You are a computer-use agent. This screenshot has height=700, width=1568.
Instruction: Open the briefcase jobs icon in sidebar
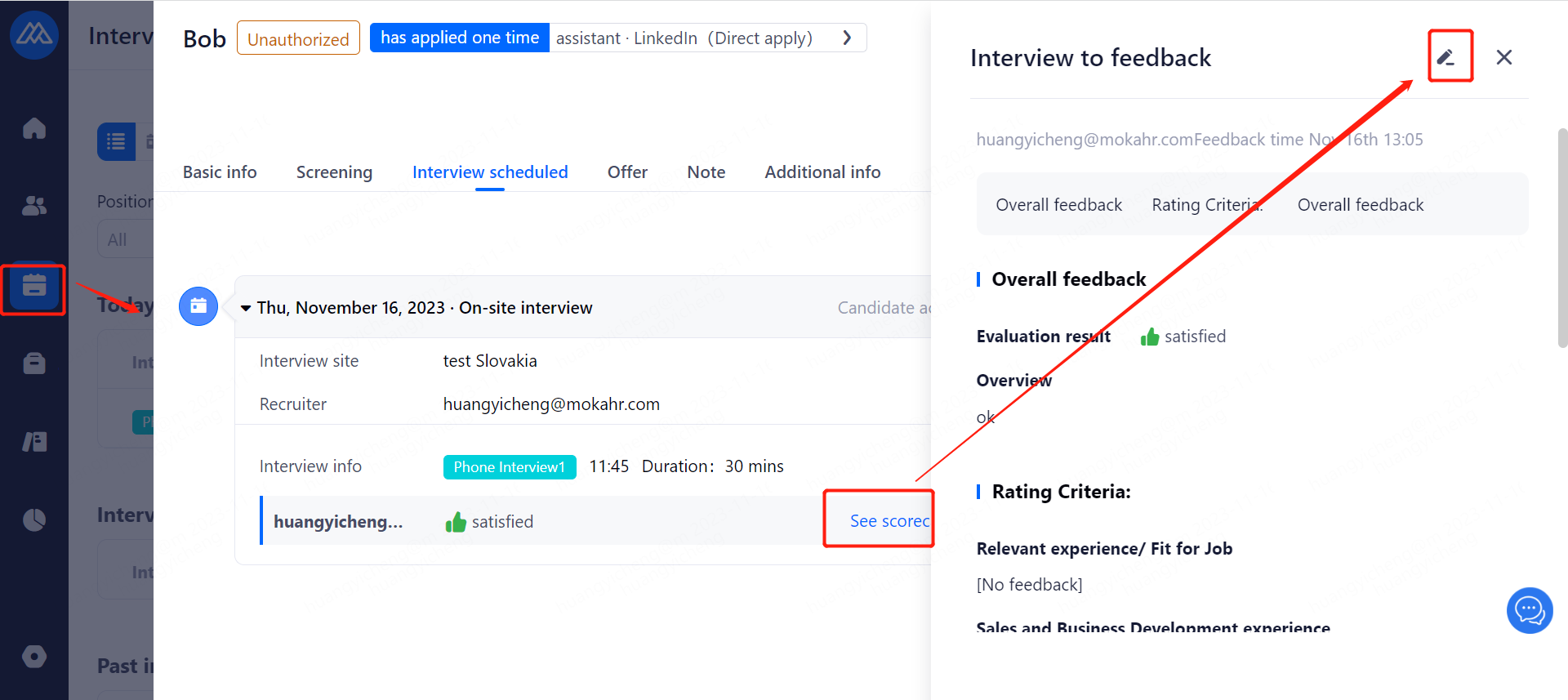pos(34,363)
